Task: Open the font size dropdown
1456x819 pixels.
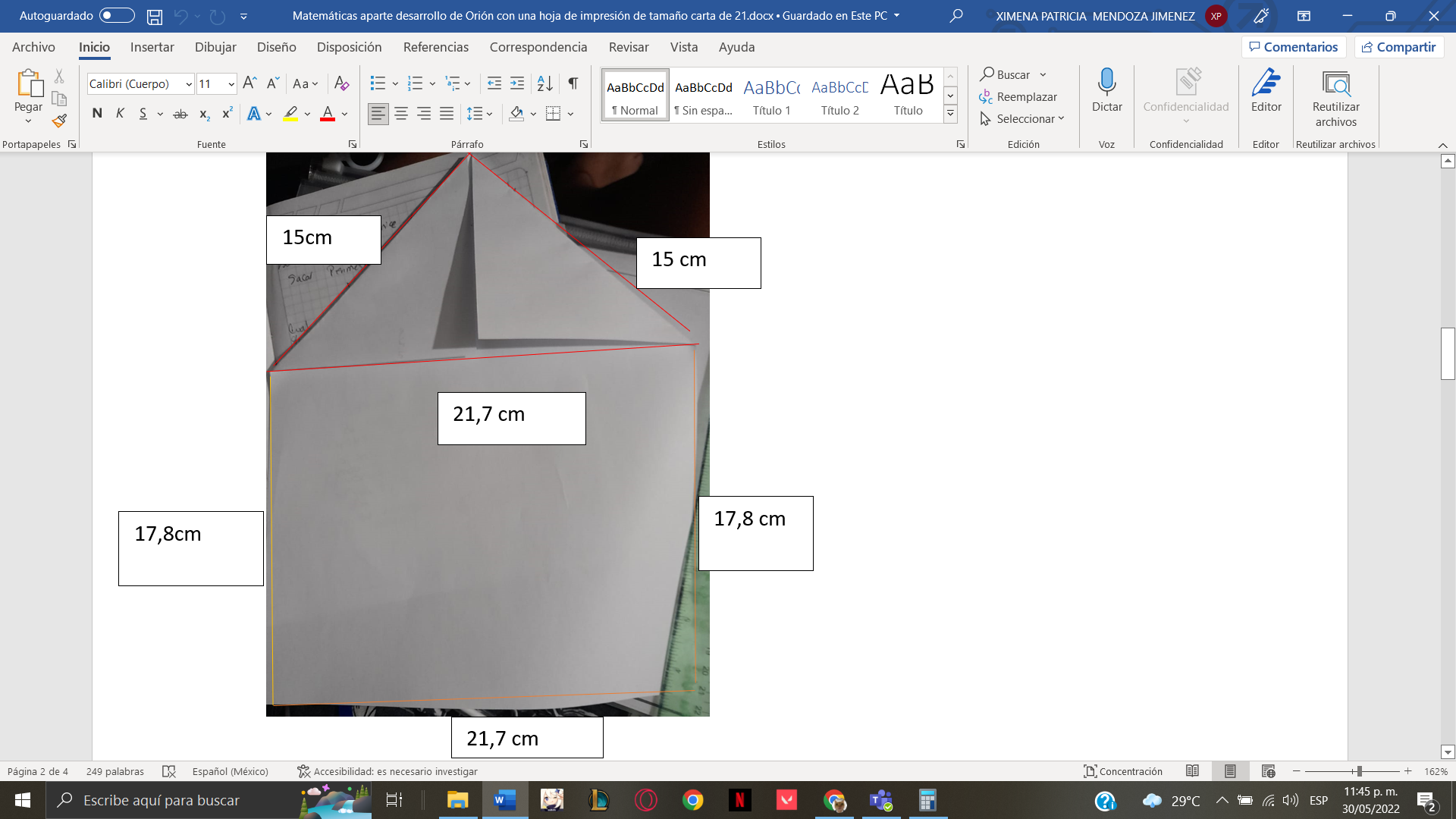Action: tap(230, 83)
